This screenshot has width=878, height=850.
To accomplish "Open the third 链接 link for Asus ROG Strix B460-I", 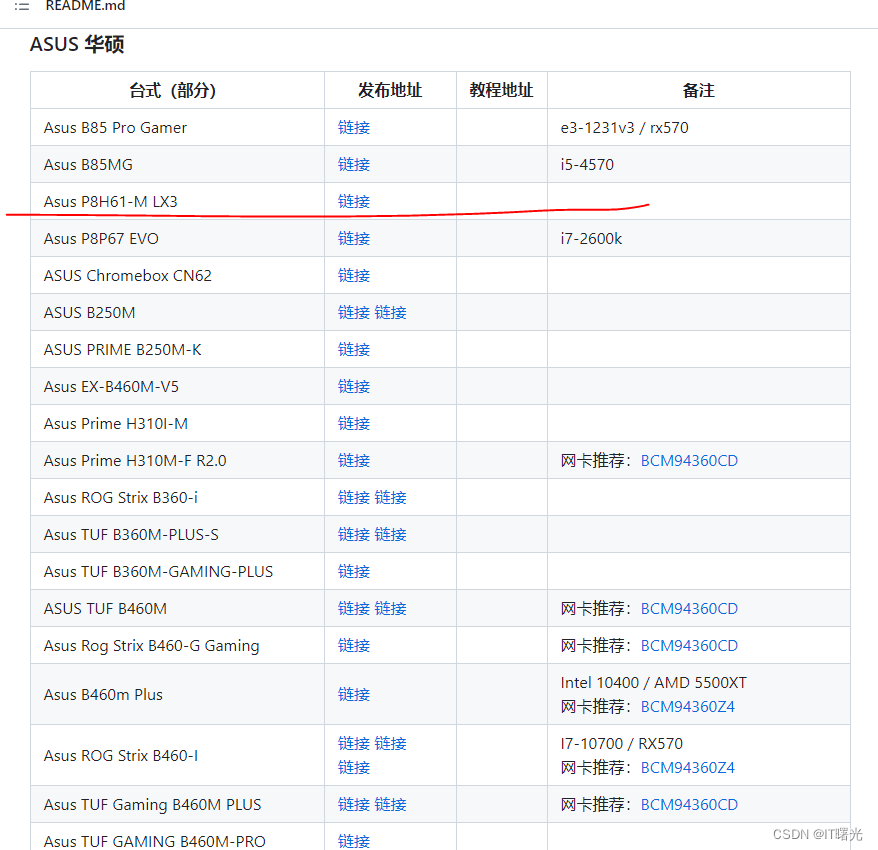I will pyautogui.click(x=354, y=767).
